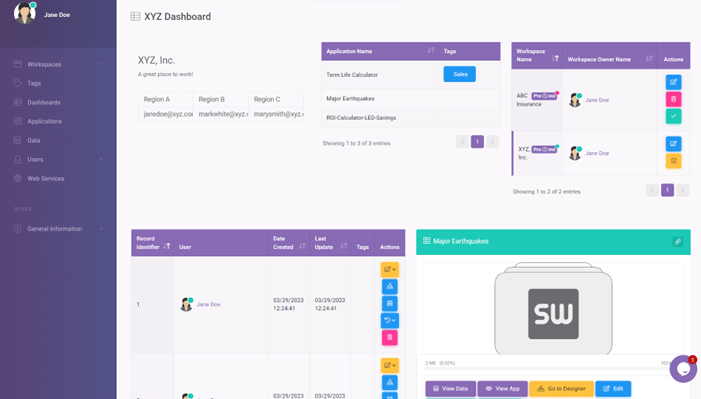
Task: Open Web Services in the sidebar
Action: click(x=46, y=178)
